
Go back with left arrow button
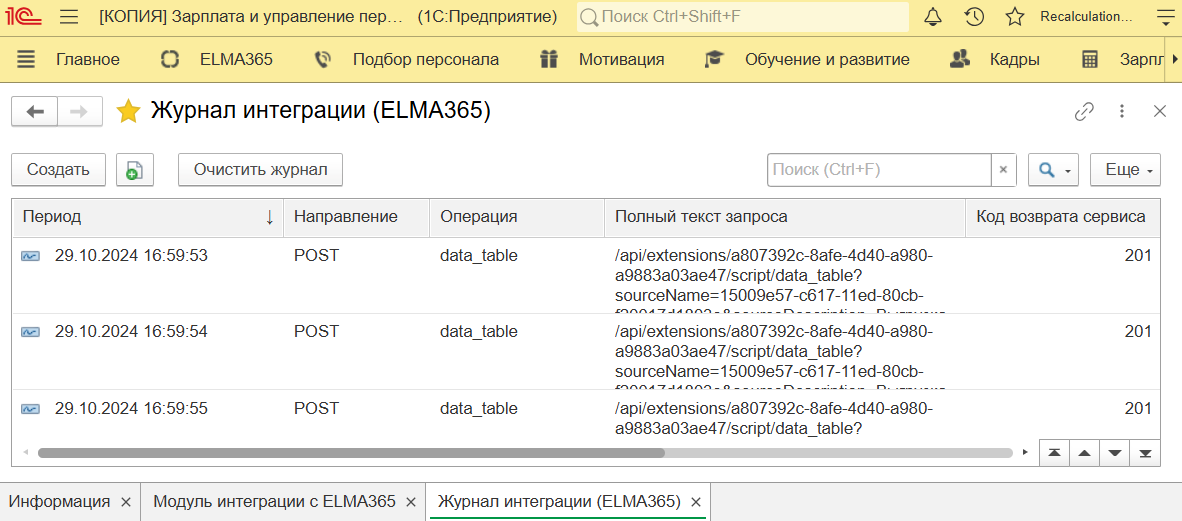click(35, 112)
